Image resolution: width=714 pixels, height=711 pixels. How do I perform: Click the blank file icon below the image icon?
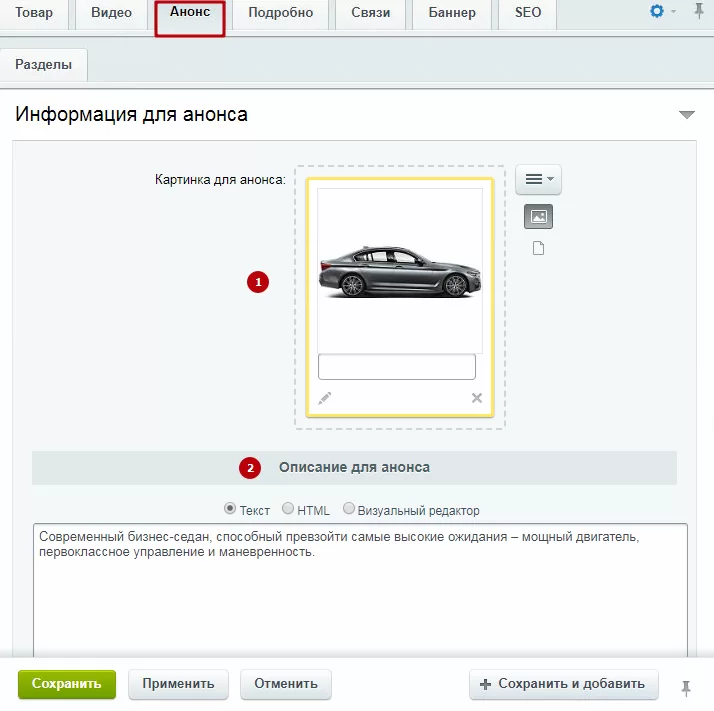(538, 248)
